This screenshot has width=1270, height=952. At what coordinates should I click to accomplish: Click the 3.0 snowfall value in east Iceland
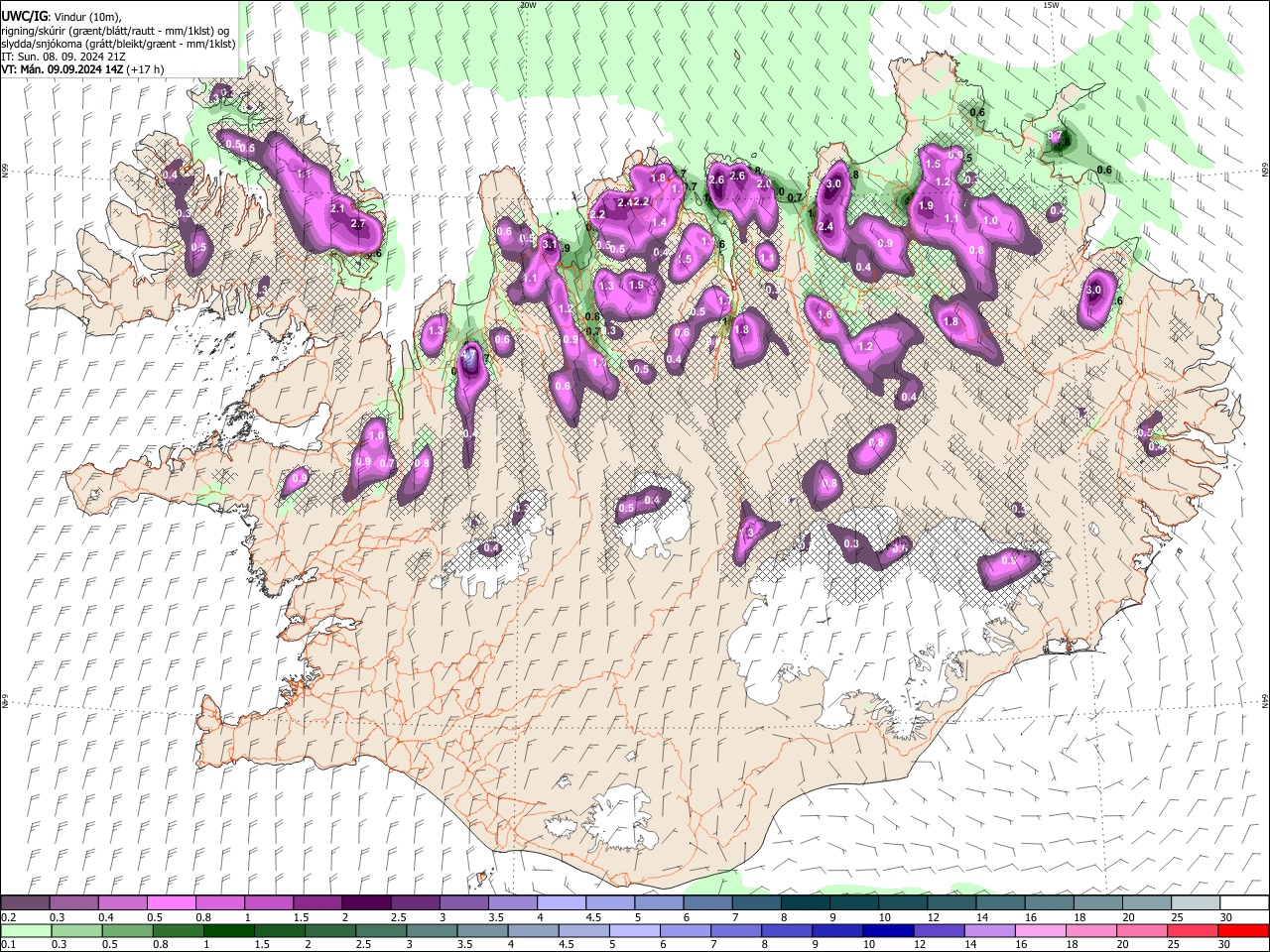(x=1093, y=291)
